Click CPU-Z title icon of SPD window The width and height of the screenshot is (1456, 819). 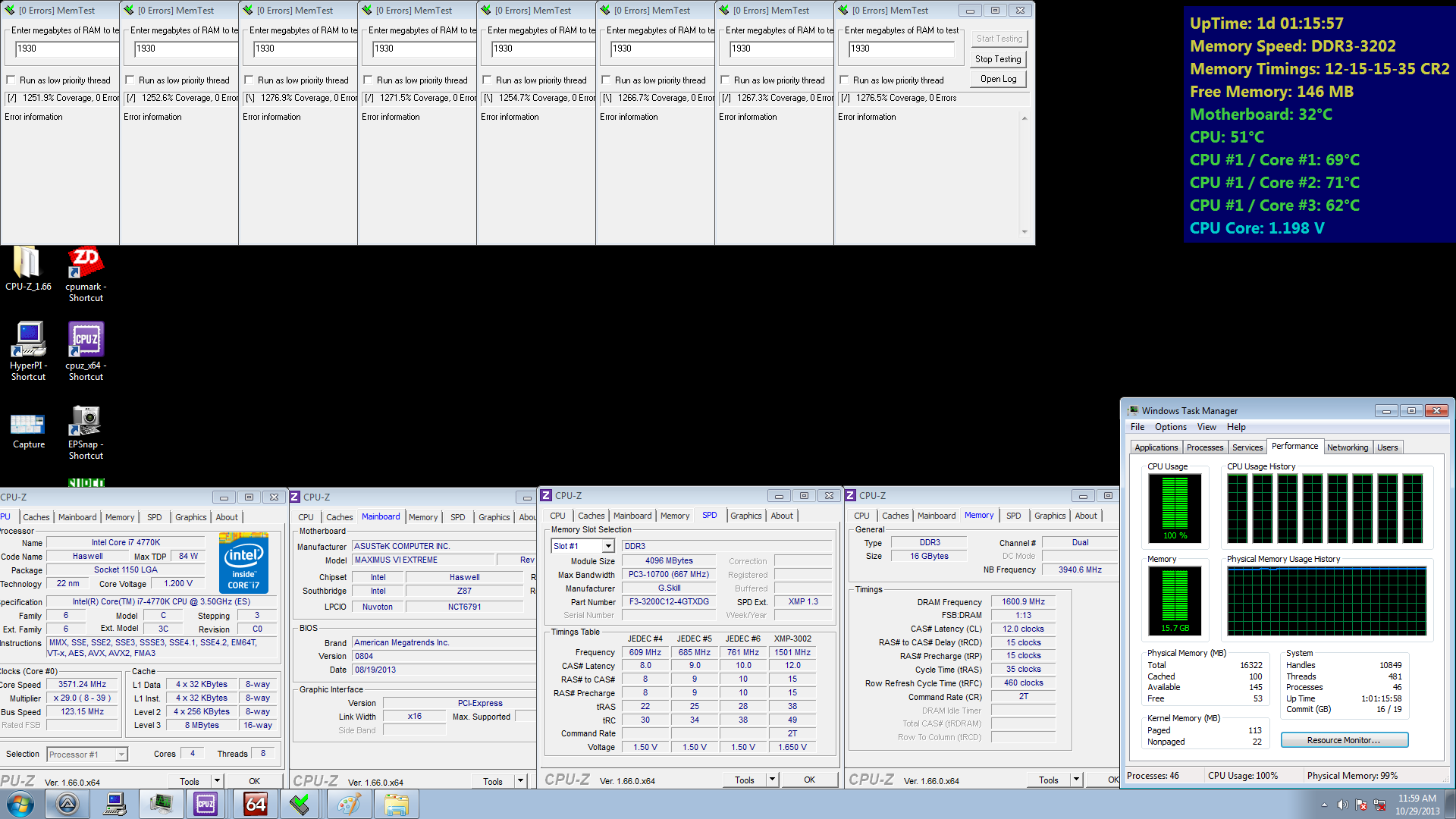(546, 495)
